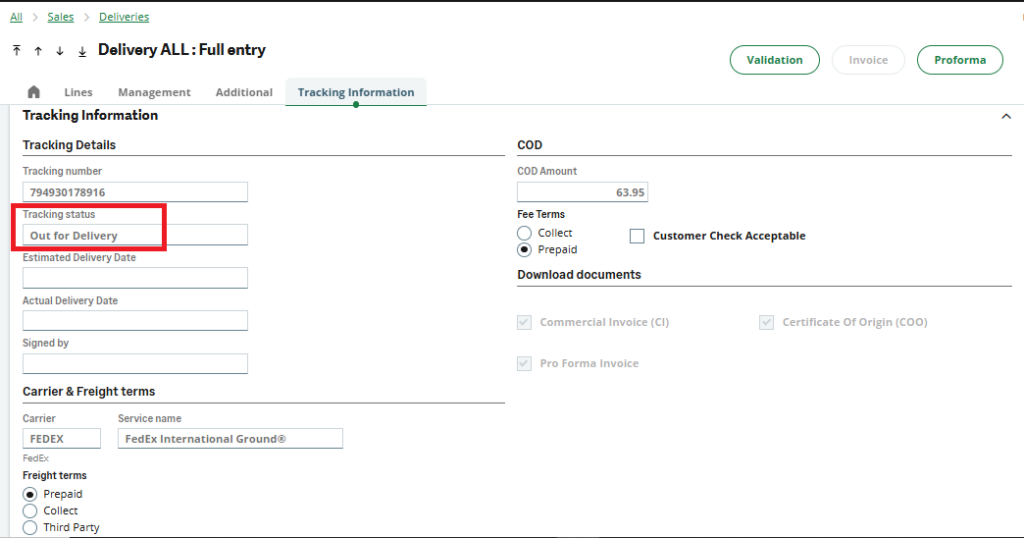Enable Customer Check Acceptable checkbox
The width and height of the screenshot is (1024, 538).
637,236
